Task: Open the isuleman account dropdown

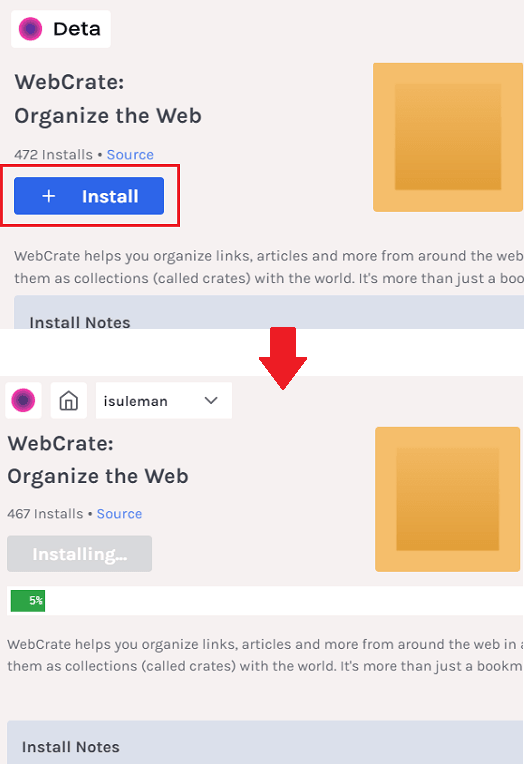Action: [164, 401]
